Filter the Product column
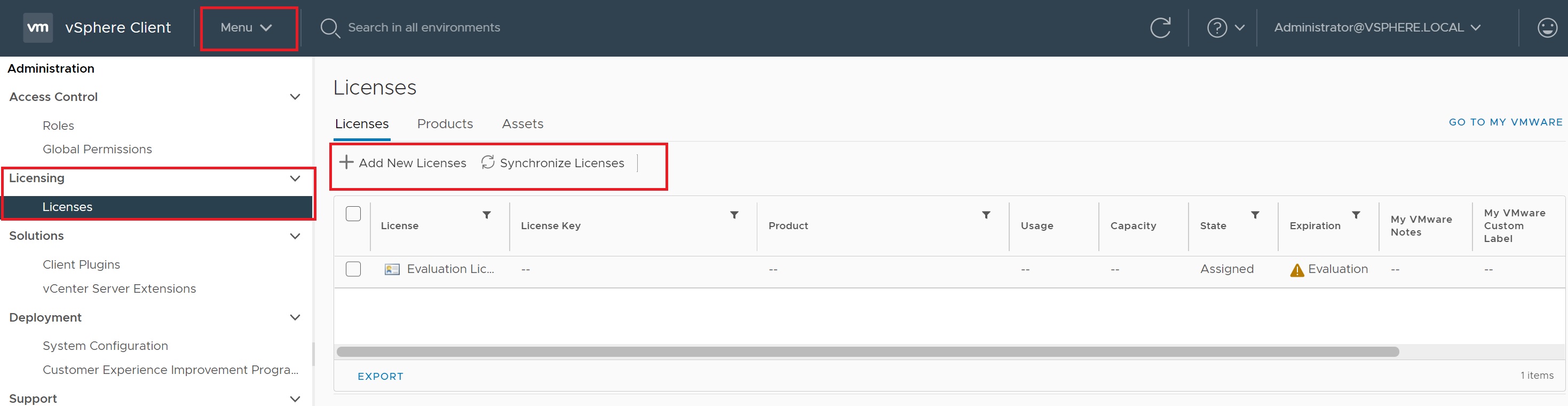This screenshot has width=1568, height=406. click(986, 215)
